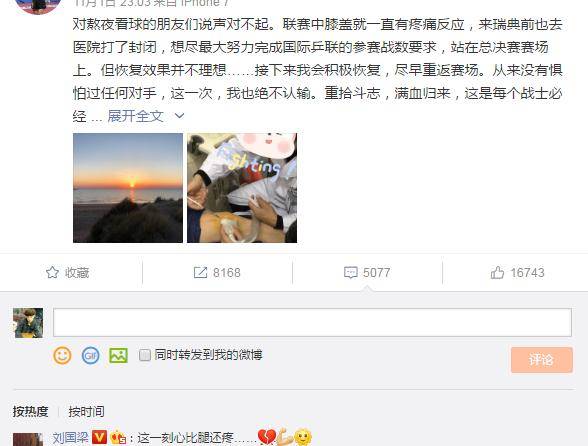The width and height of the screenshot is (588, 446).
Task: Click the 16743 likes count
Action: point(527,272)
